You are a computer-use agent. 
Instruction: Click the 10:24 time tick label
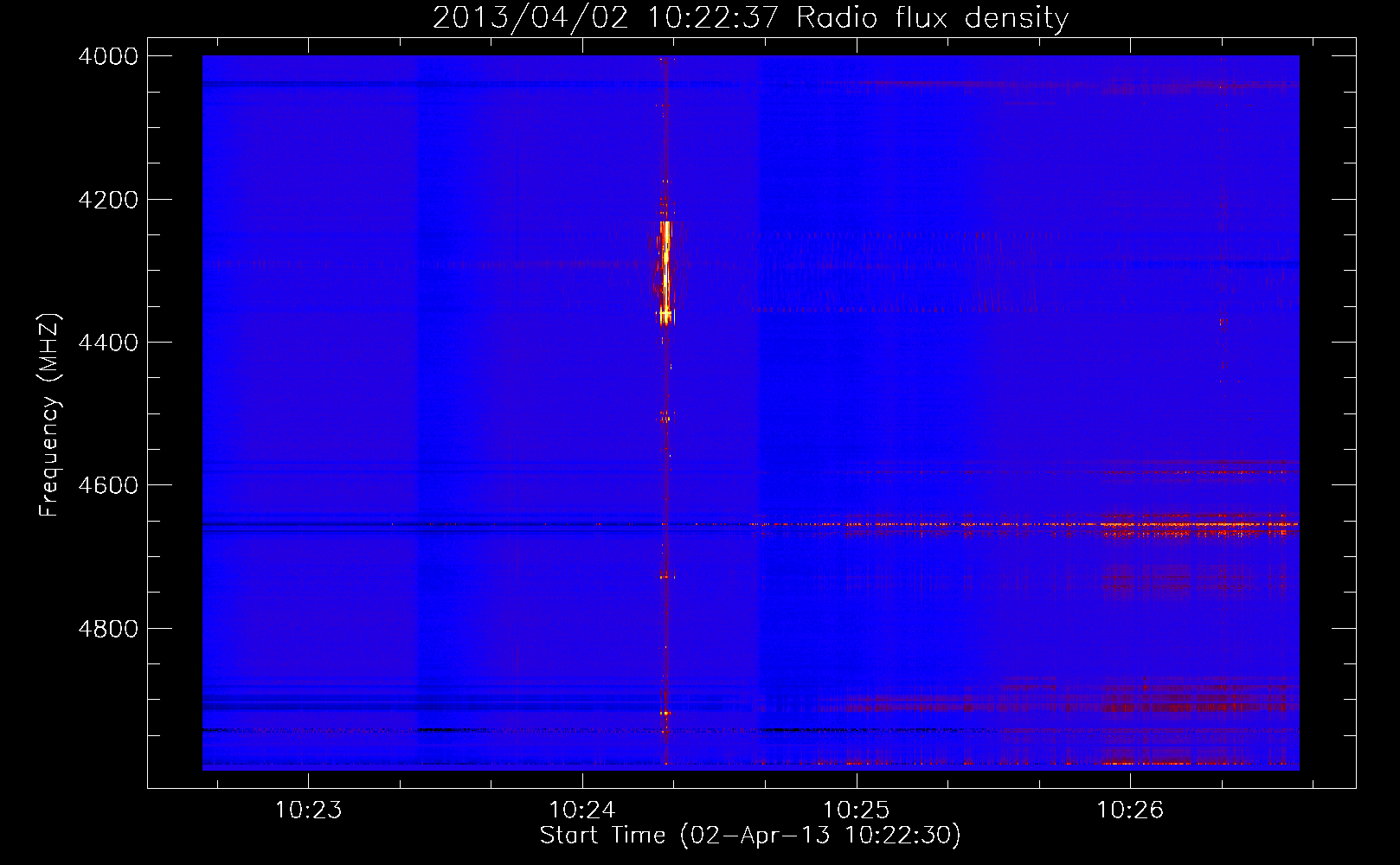582,811
